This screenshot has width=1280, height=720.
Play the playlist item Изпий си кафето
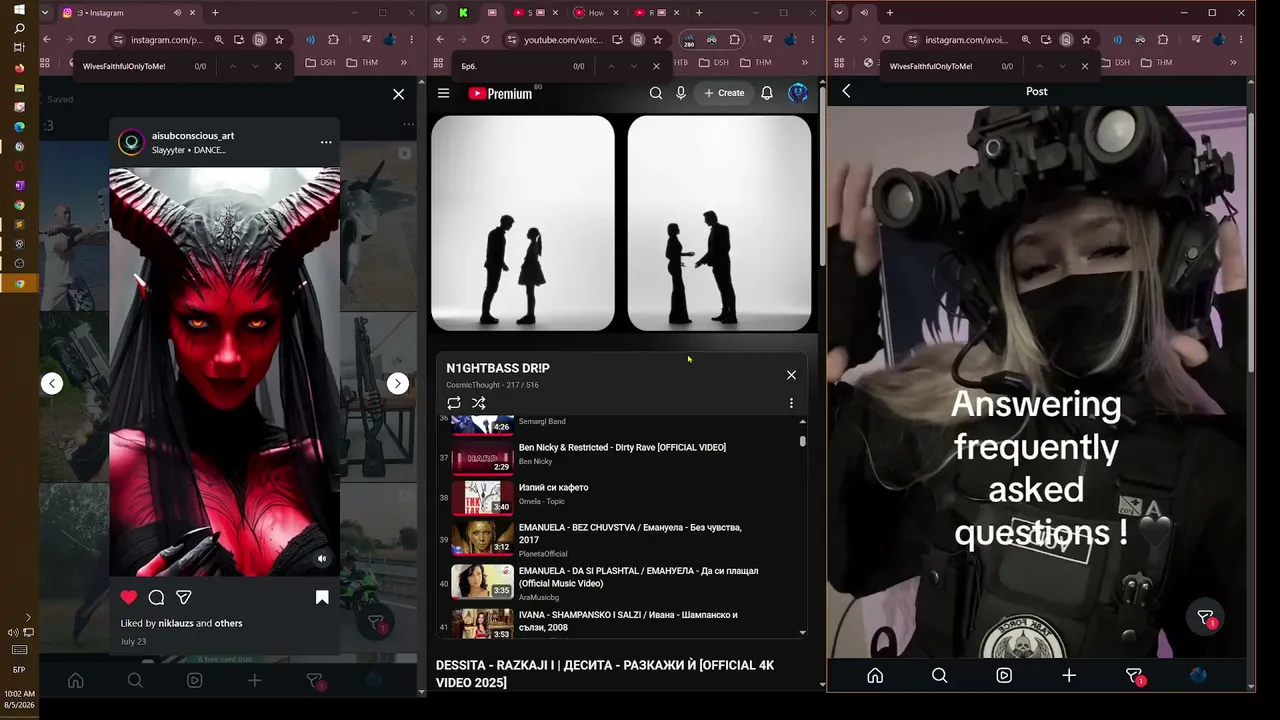point(553,487)
